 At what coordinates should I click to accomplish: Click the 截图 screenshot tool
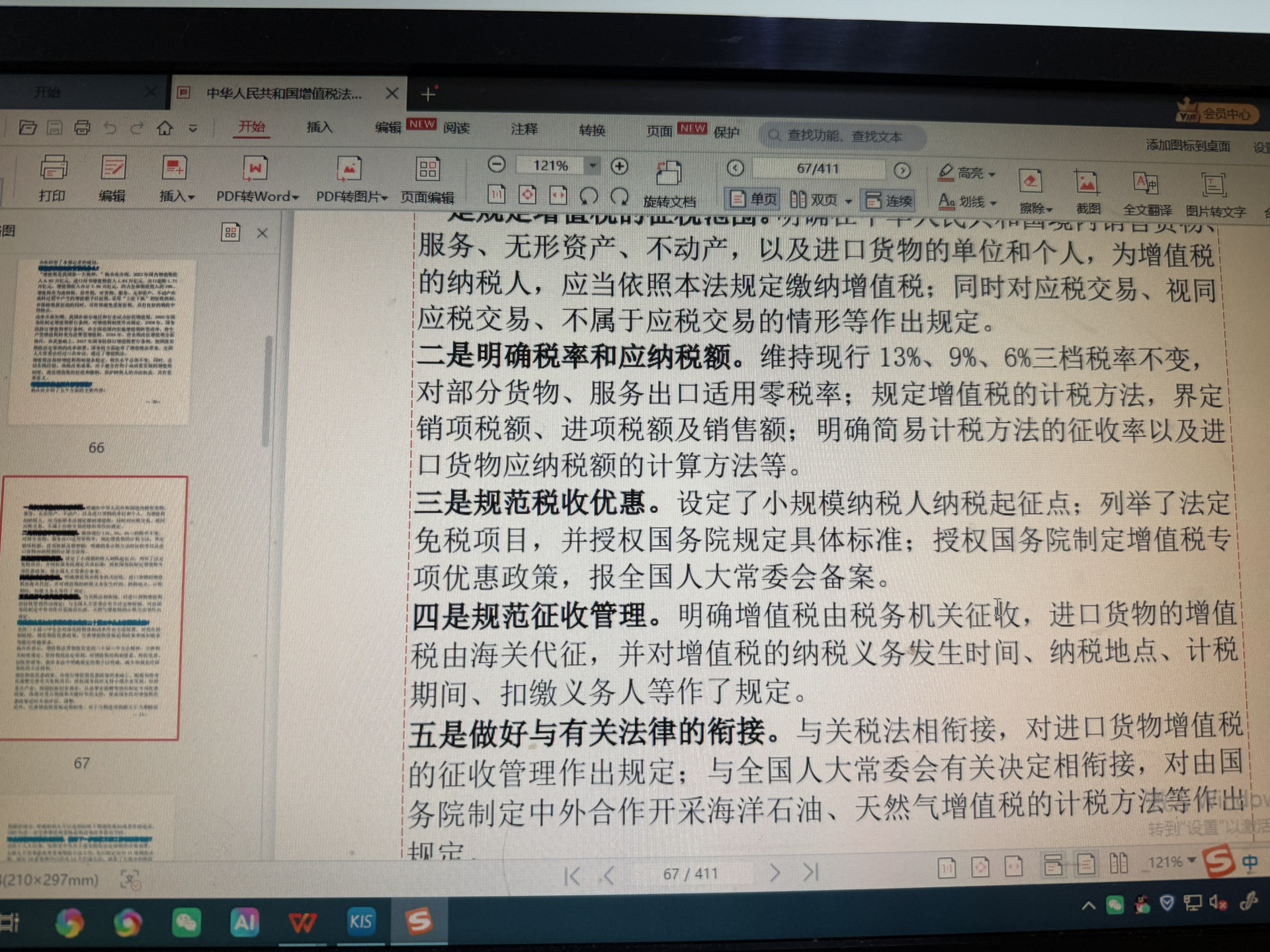pyautogui.click(x=1087, y=192)
